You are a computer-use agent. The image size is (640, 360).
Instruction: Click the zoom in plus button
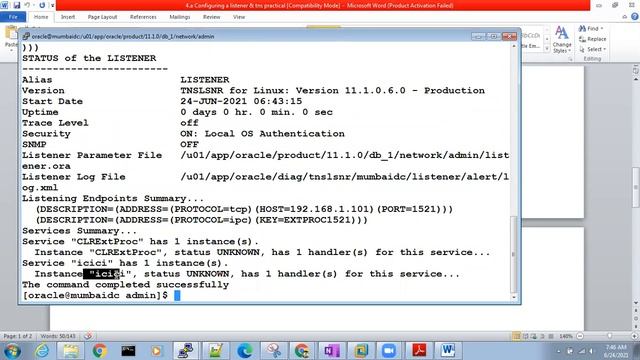(x=634, y=336)
